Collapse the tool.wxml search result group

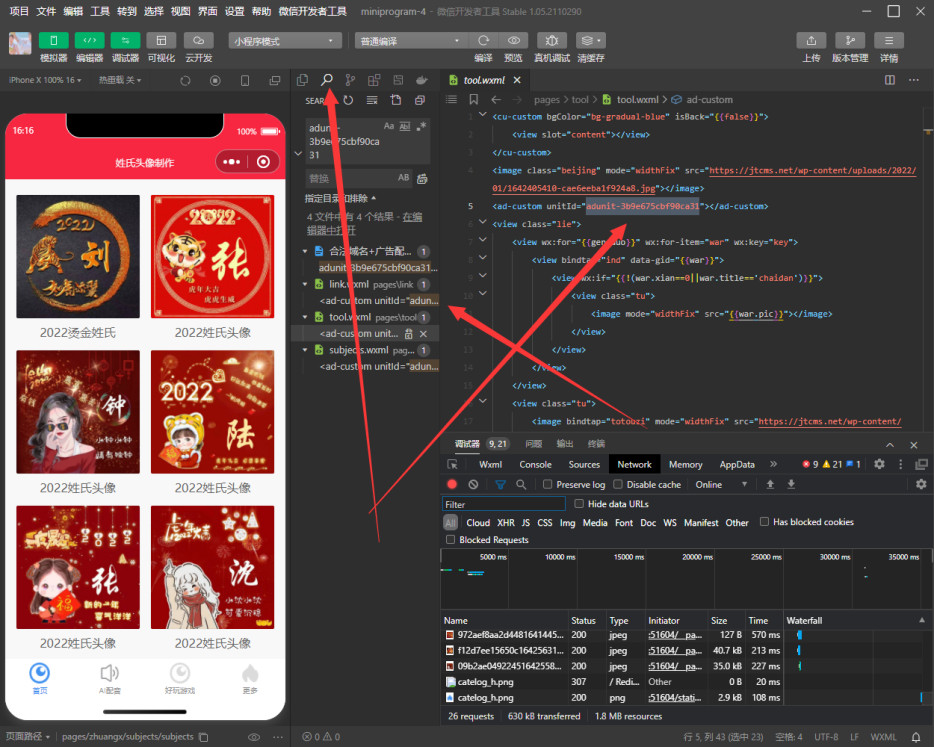[x=305, y=317]
